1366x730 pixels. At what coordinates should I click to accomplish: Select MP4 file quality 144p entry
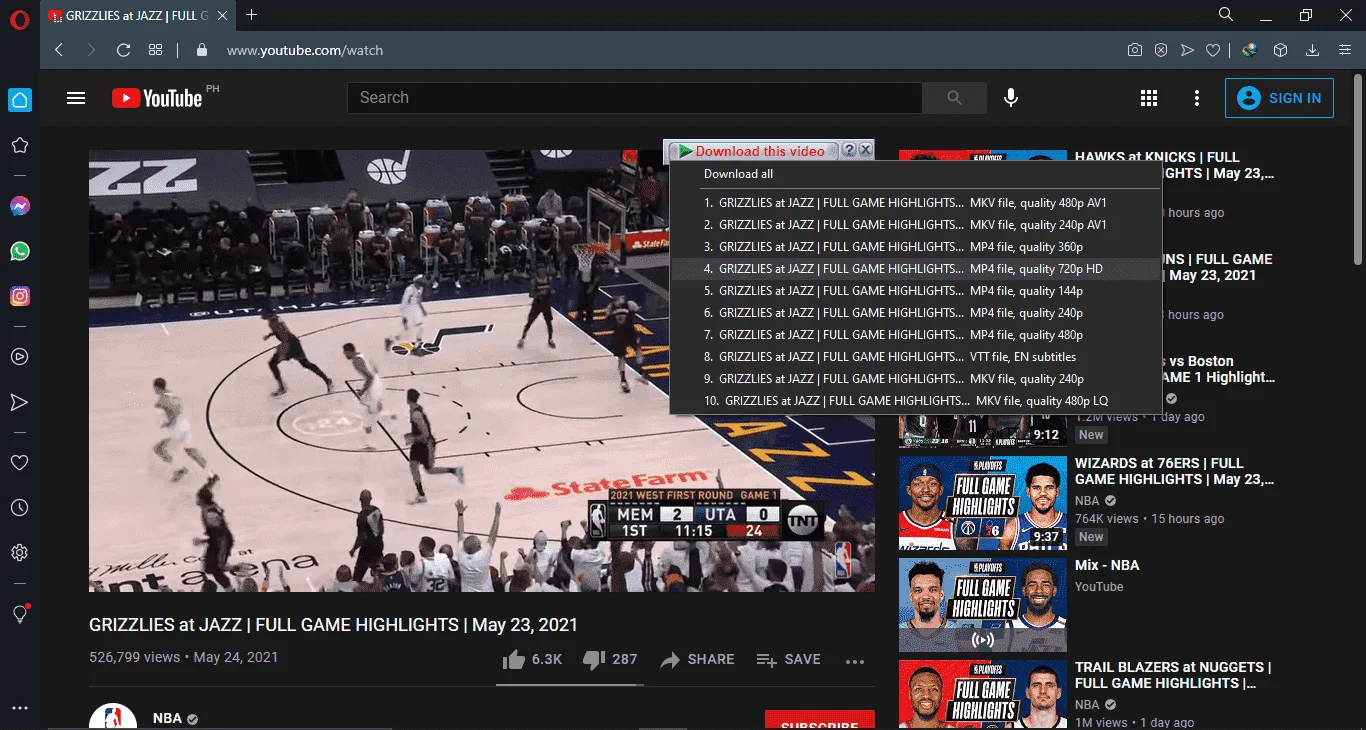915,291
